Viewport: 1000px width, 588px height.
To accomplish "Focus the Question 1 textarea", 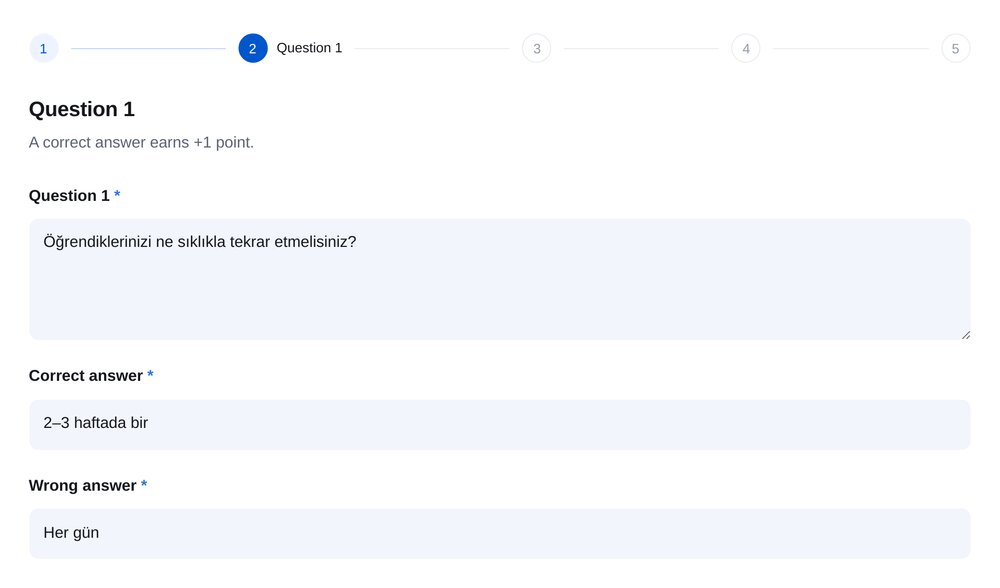I will tap(499, 279).
